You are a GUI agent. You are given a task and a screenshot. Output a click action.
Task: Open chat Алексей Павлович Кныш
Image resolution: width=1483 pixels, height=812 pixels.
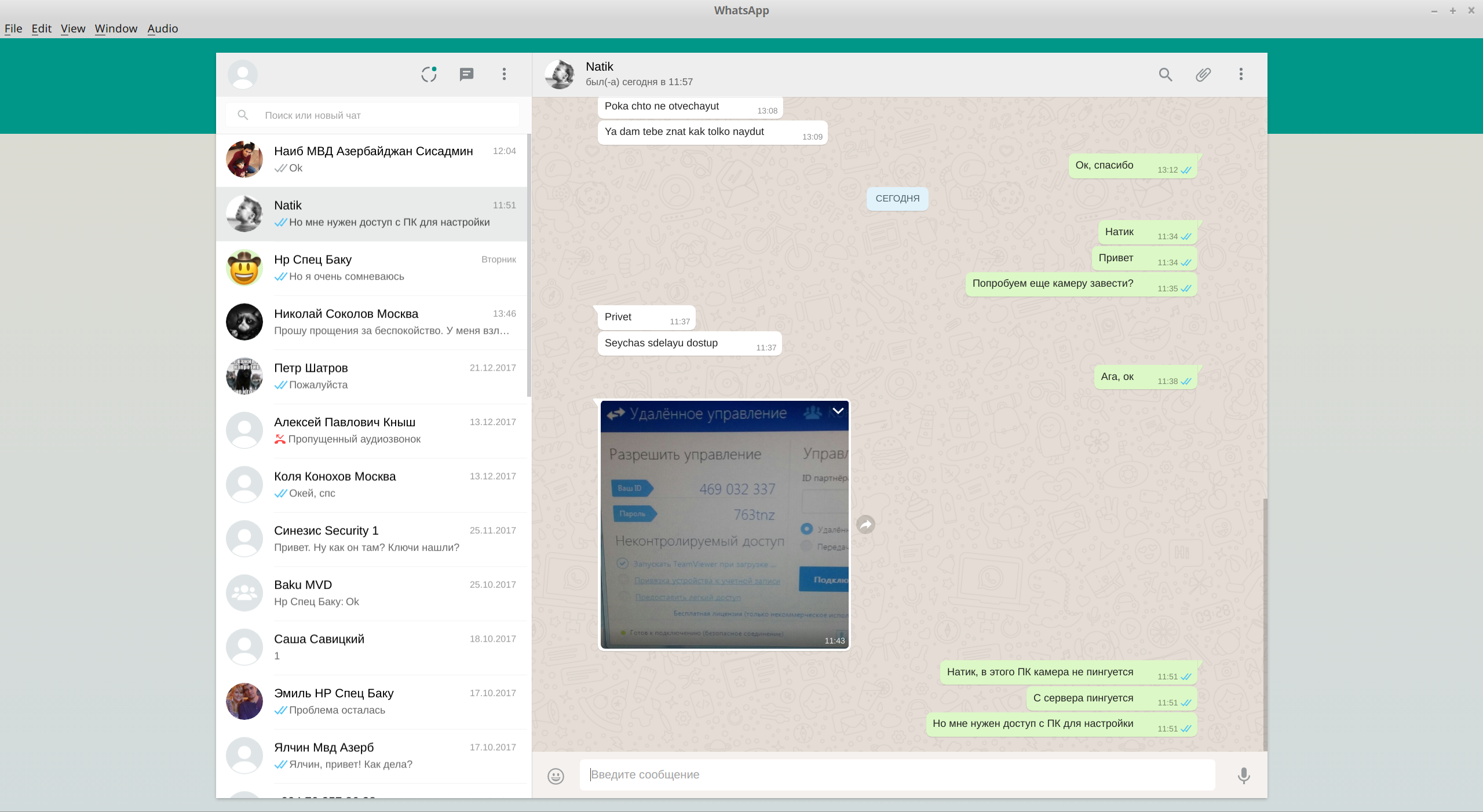click(371, 430)
